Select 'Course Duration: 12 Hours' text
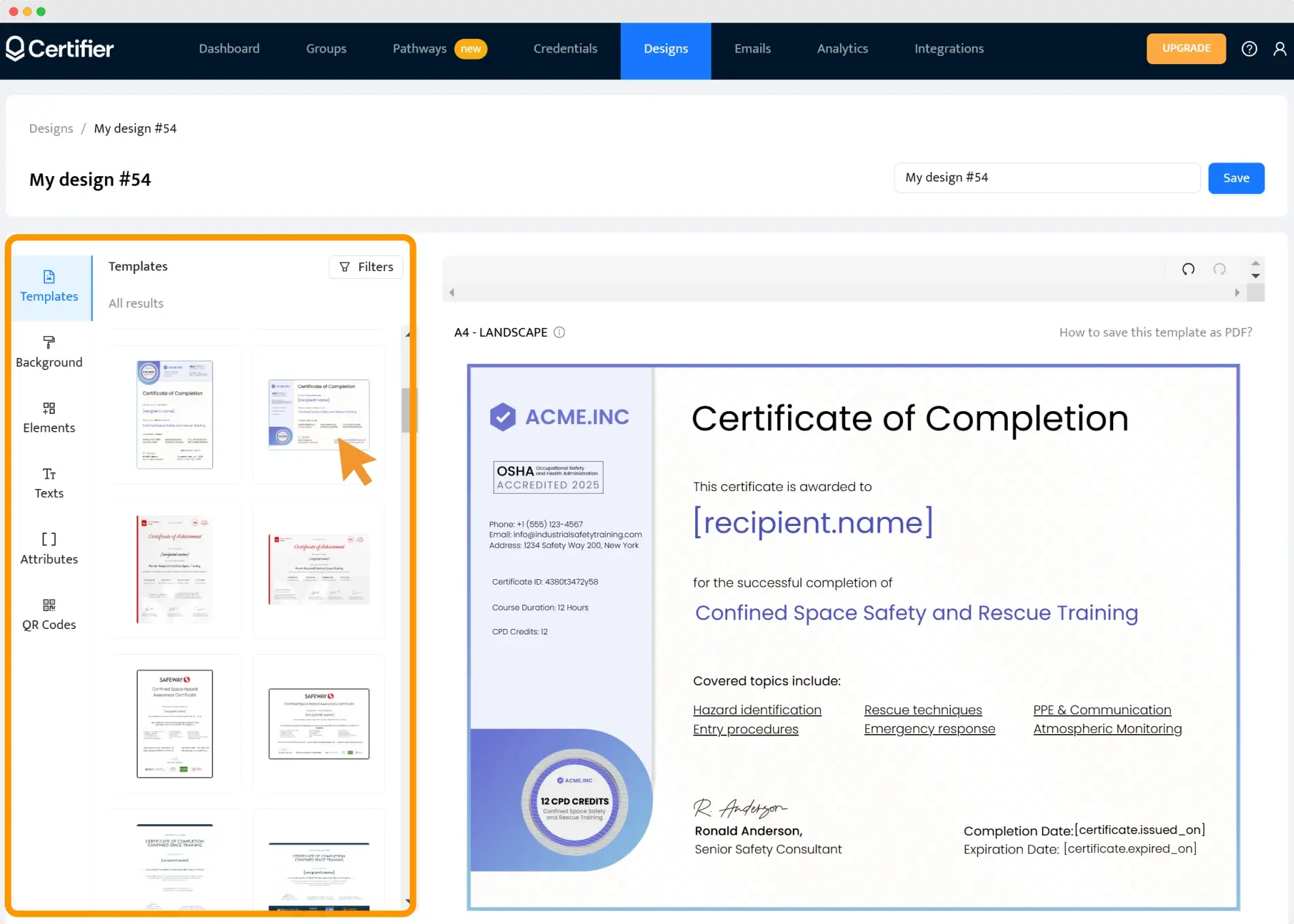1294x924 pixels. pyautogui.click(x=540, y=607)
